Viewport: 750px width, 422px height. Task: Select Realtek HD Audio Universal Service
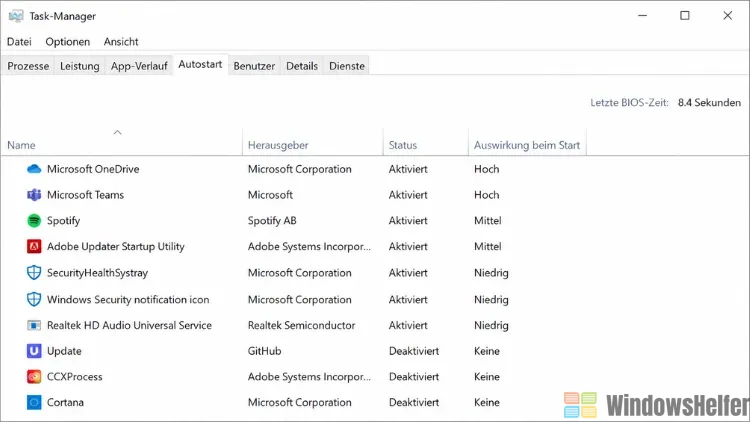click(129, 325)
